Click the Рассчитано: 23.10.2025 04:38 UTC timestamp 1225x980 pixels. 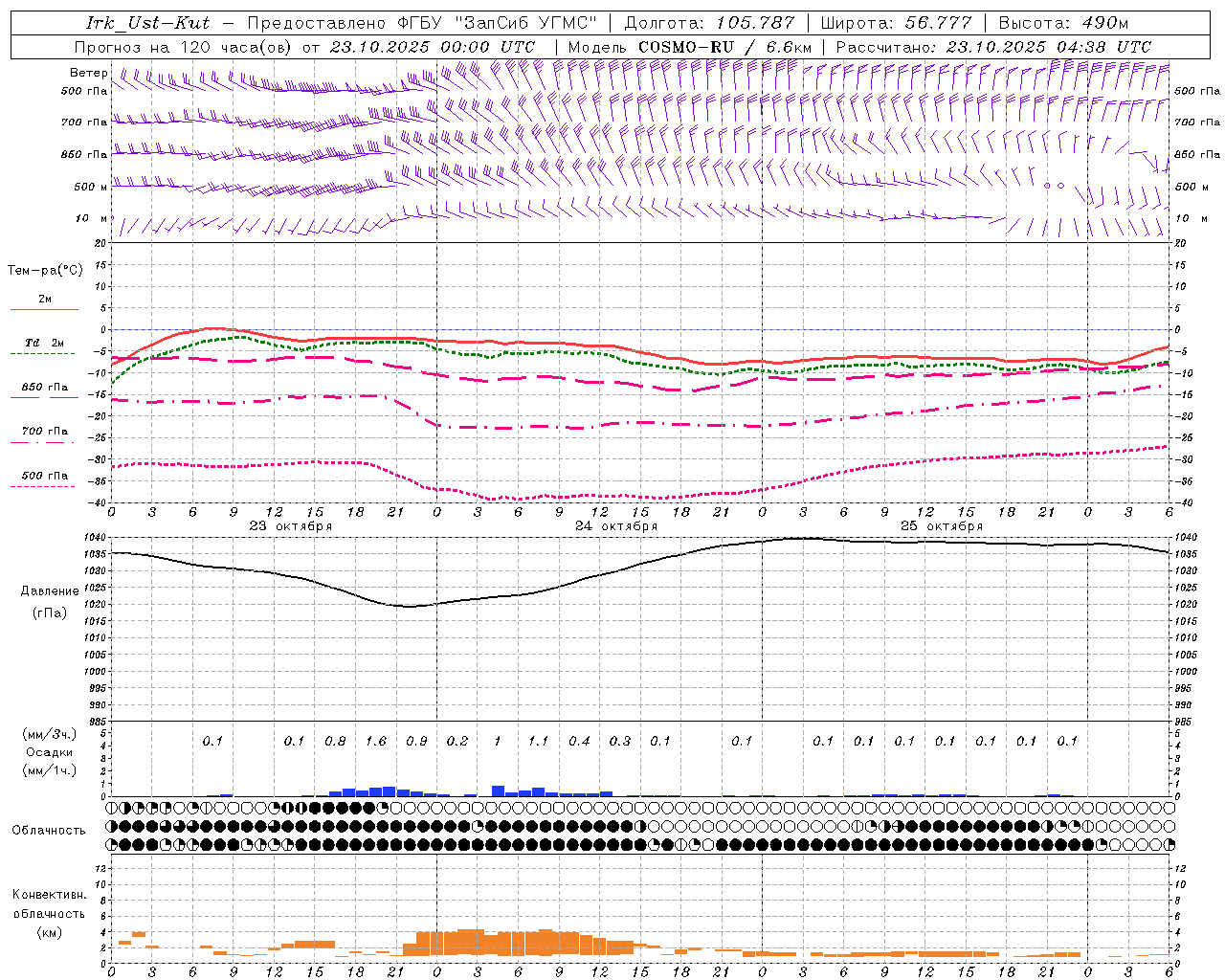993,46
